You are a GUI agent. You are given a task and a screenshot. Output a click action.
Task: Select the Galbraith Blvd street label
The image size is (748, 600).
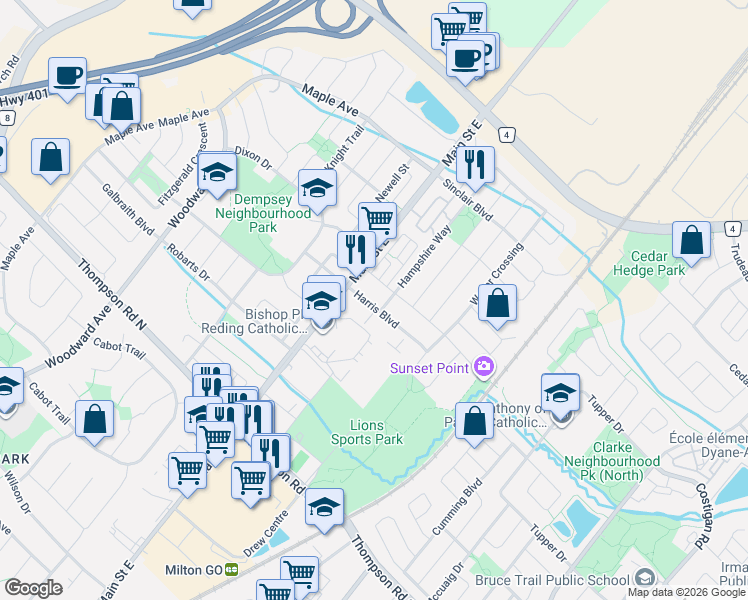(x=128, y=209)
